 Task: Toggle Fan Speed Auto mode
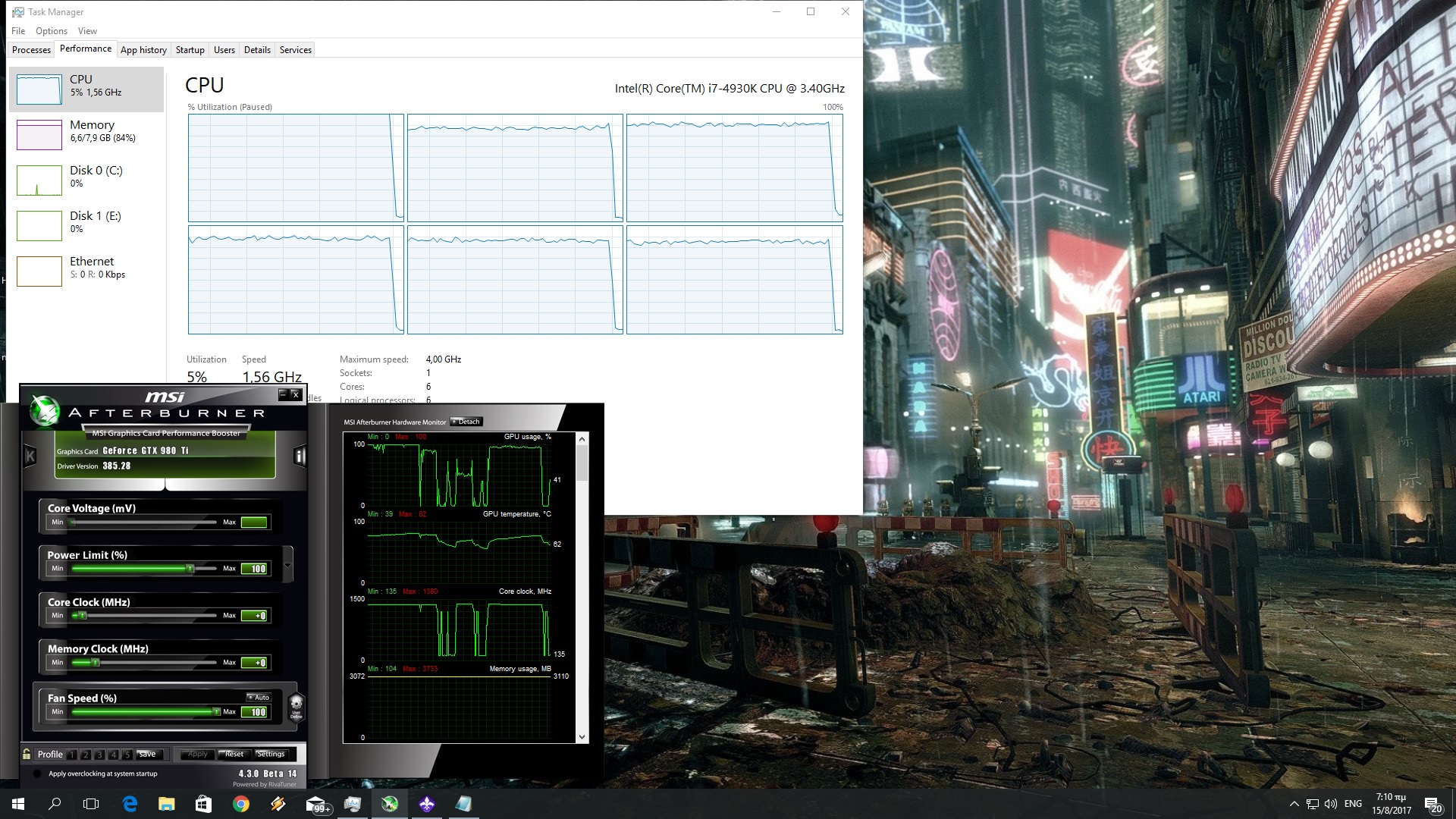click(259, 697)
